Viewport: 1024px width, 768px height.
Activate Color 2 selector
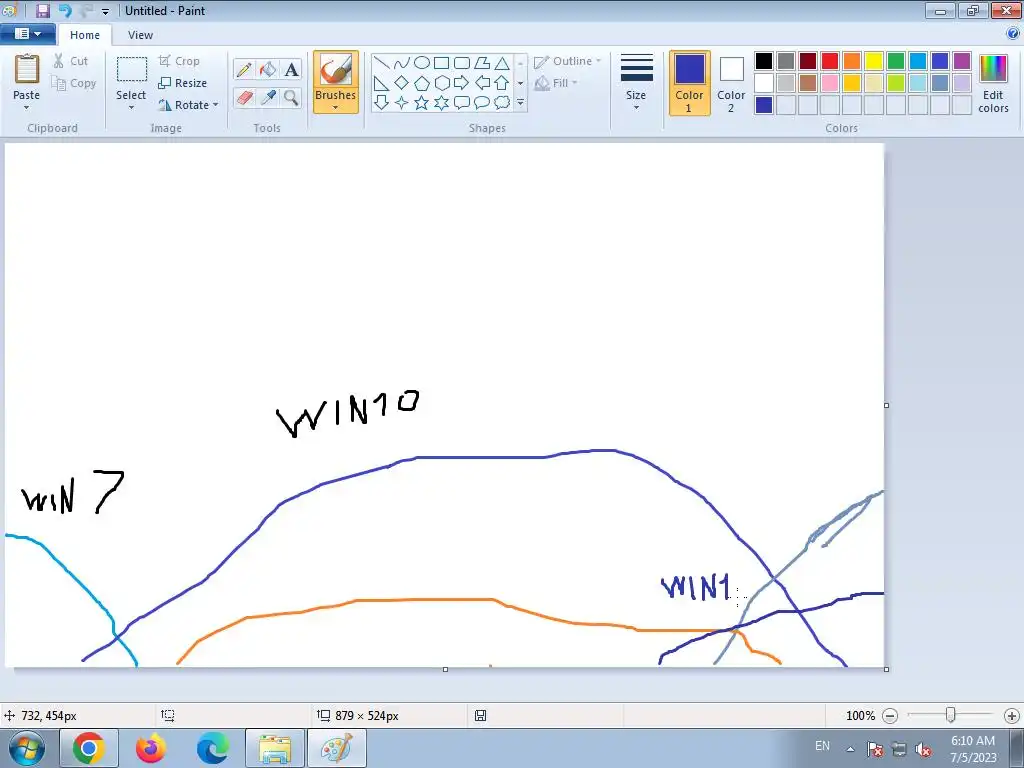pyautogui.click(x=731, y=83)
